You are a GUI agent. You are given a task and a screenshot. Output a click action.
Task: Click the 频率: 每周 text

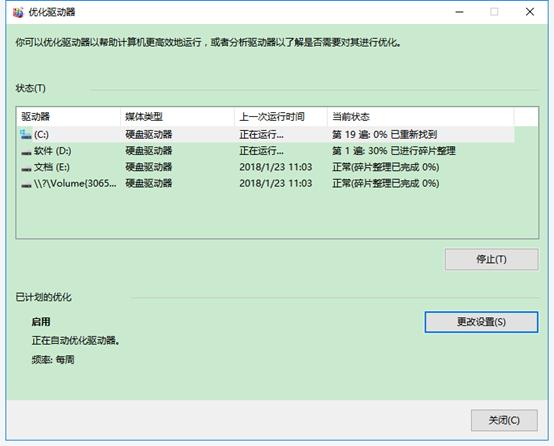pos(53,360)
